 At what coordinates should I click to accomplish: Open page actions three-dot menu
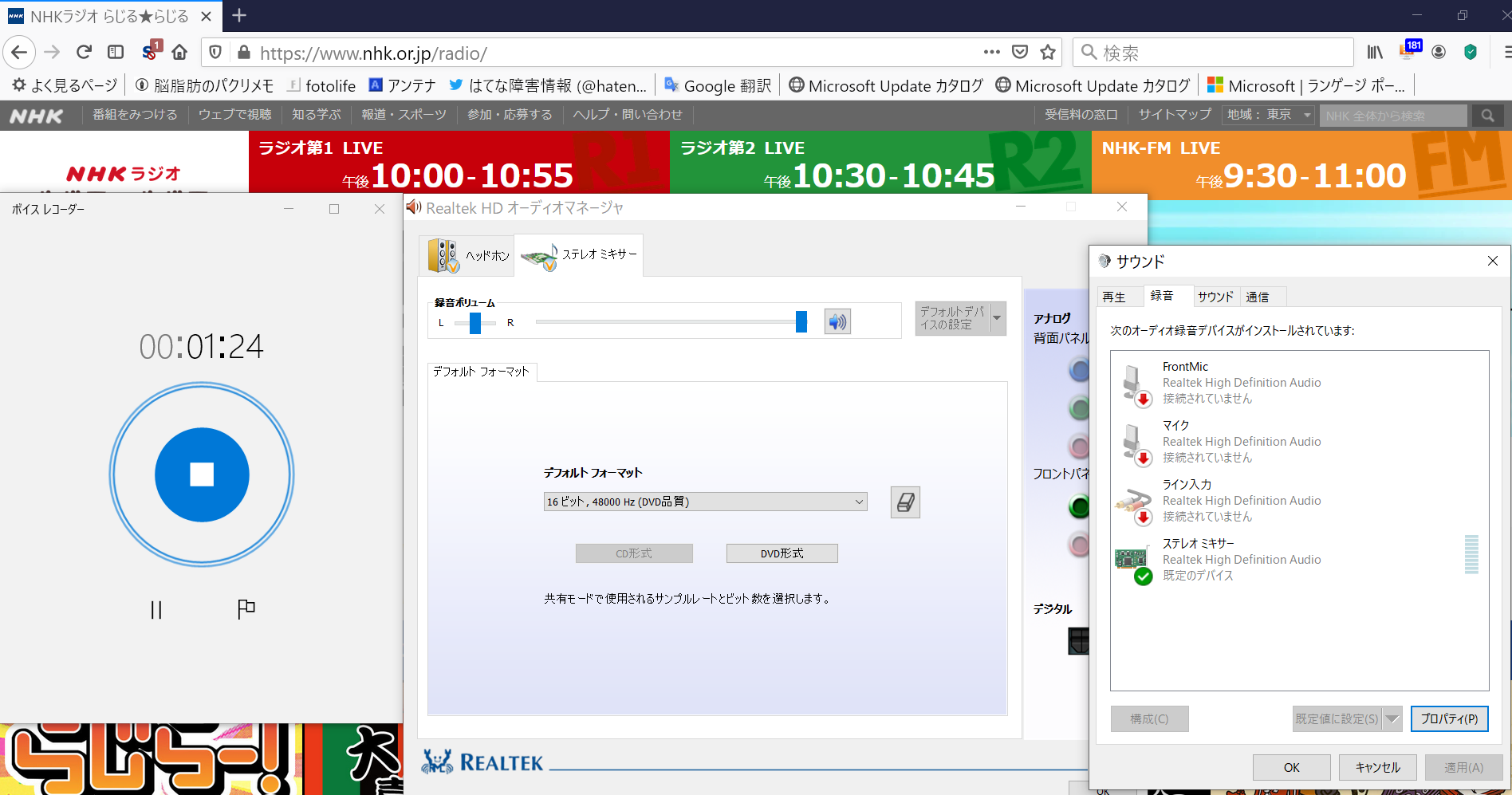(991, 53)
